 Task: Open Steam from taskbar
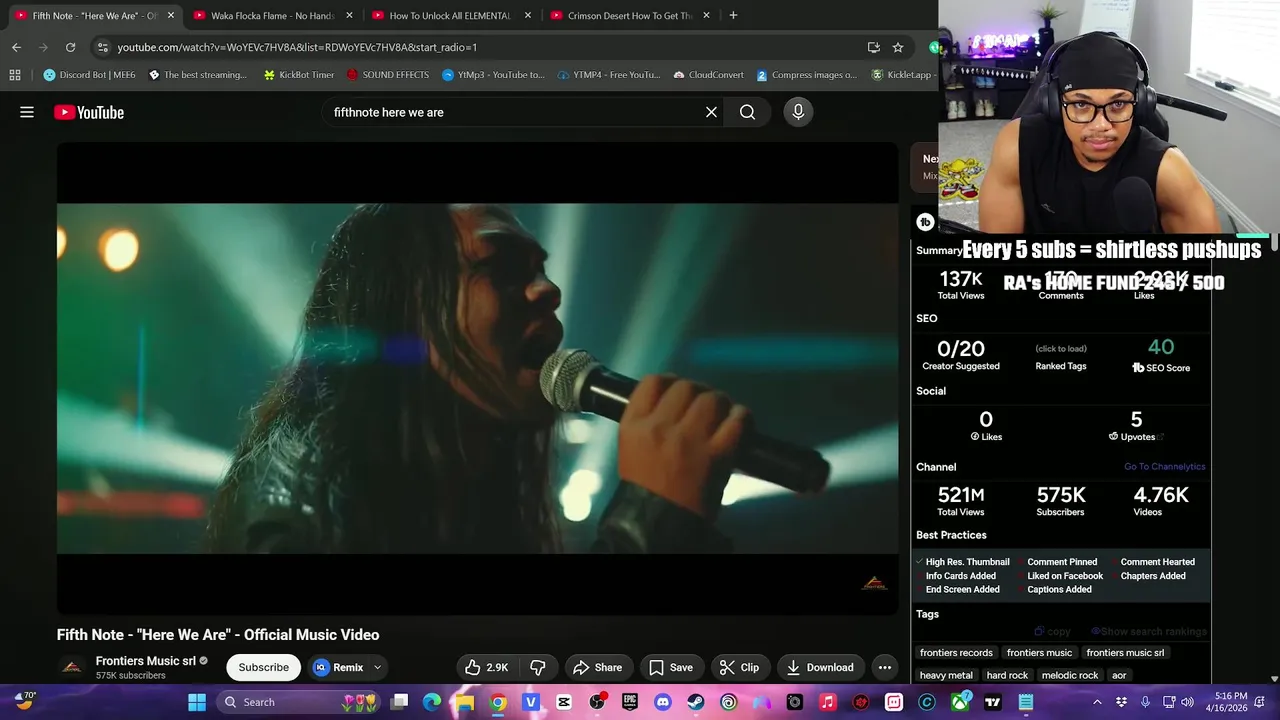point(695,702)
